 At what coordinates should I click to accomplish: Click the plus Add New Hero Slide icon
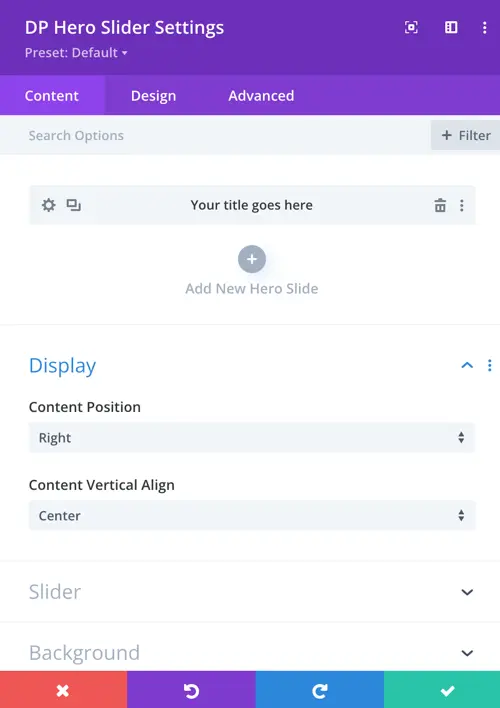[x=252, y=259]
